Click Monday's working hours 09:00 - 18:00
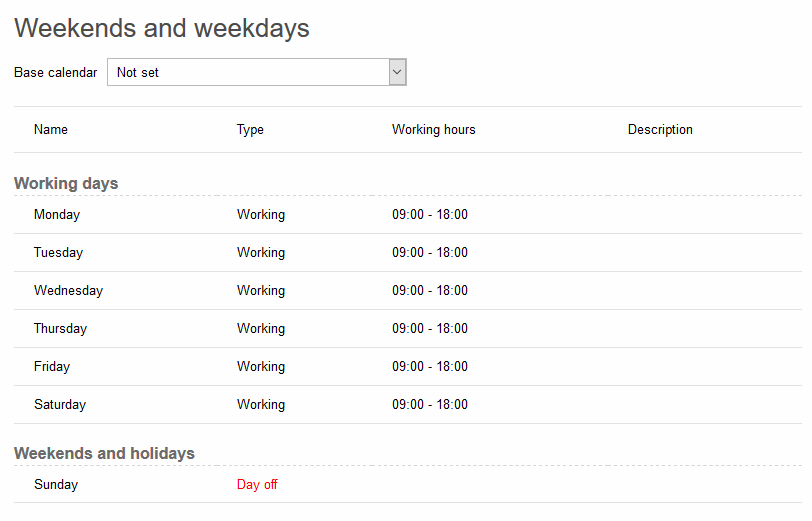This screenshot has width=812, height=521. 430,214
